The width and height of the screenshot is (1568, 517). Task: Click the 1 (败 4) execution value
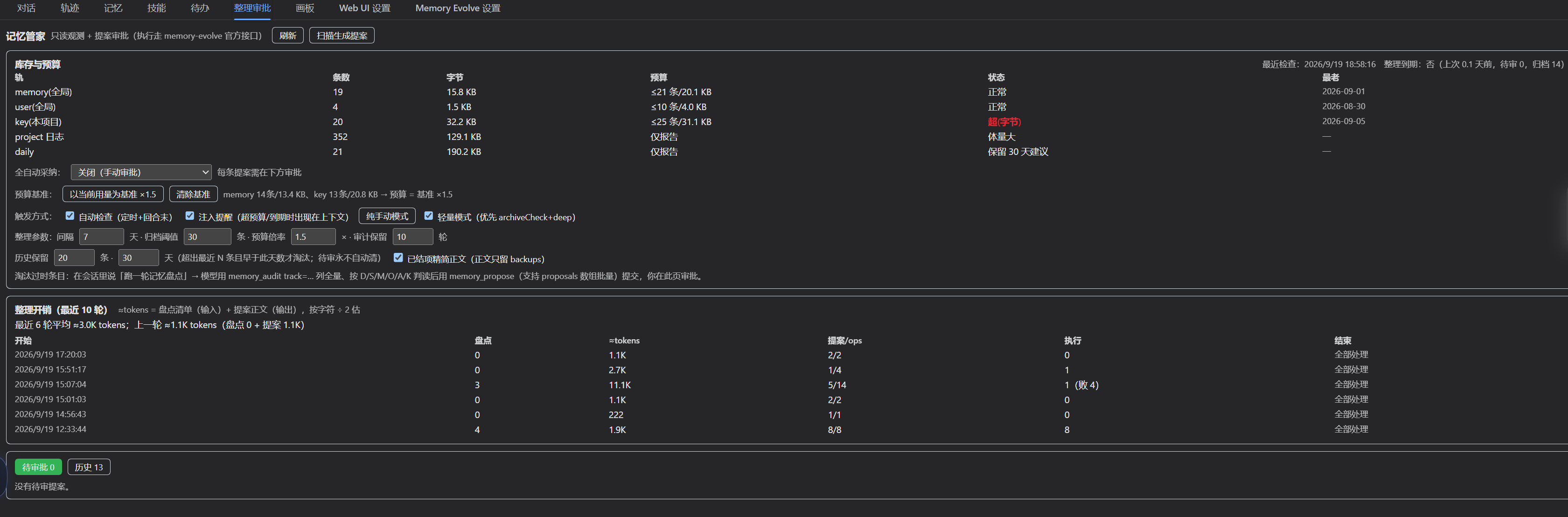[x=1082, y=385]
